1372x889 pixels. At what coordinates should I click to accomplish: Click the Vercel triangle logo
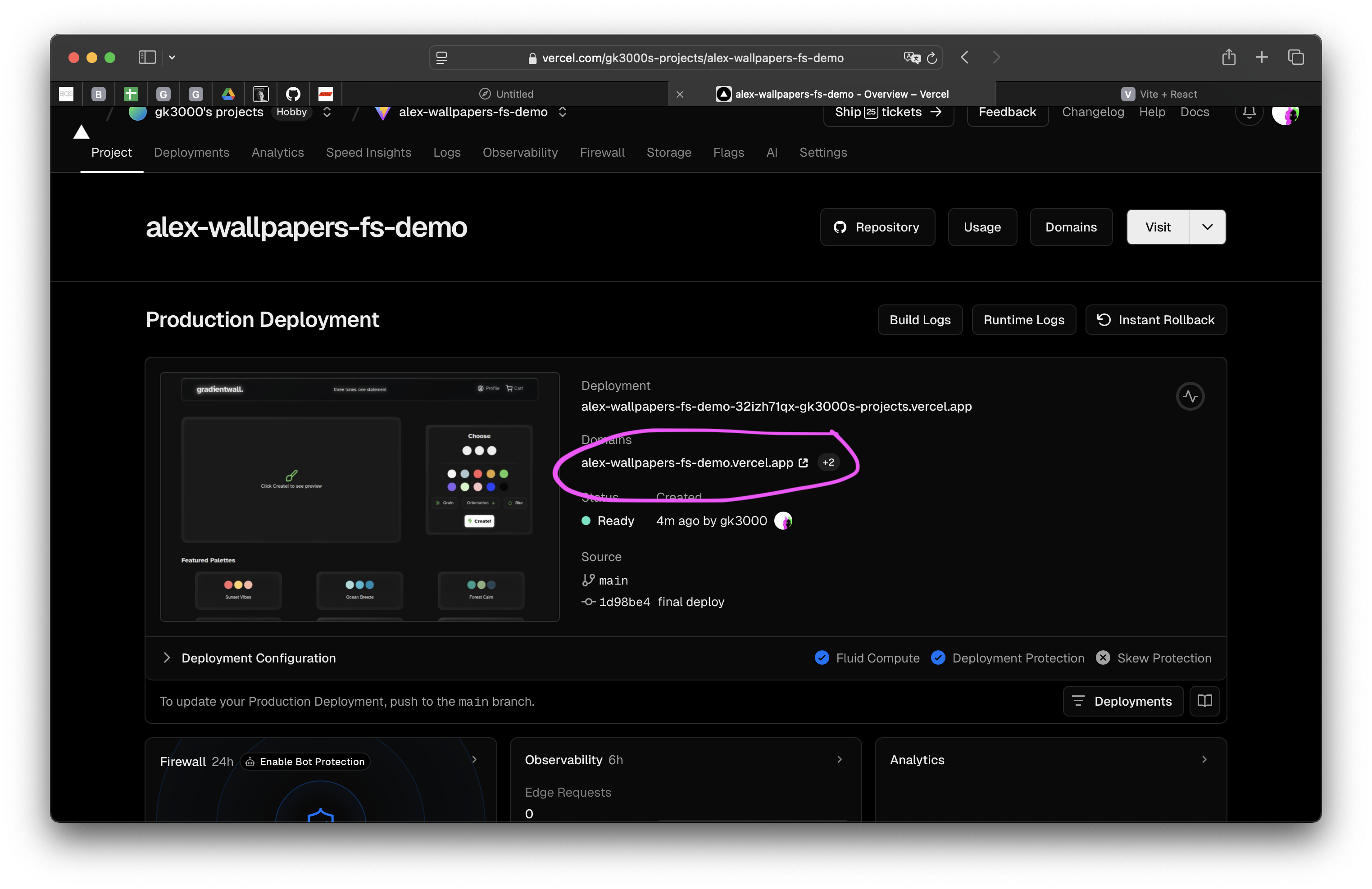81,132
